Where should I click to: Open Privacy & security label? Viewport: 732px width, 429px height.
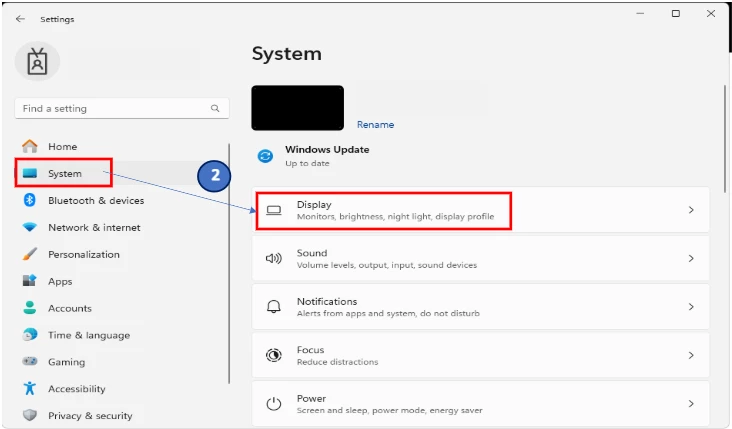[90, 415]
